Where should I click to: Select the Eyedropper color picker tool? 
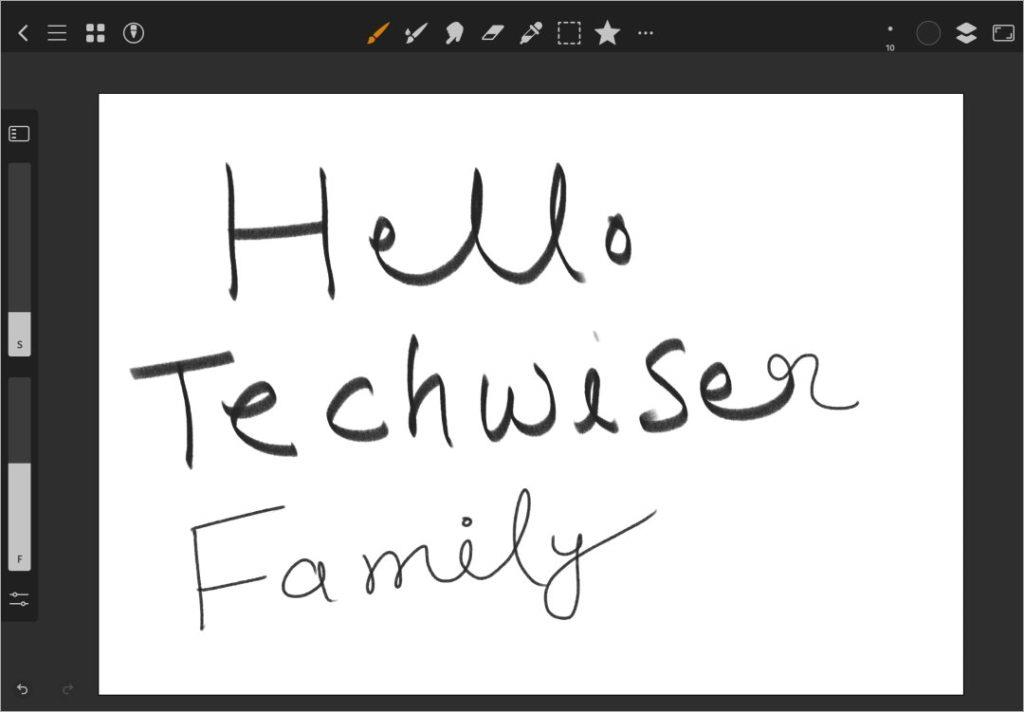pyautogui.click(x=531, y=33)
